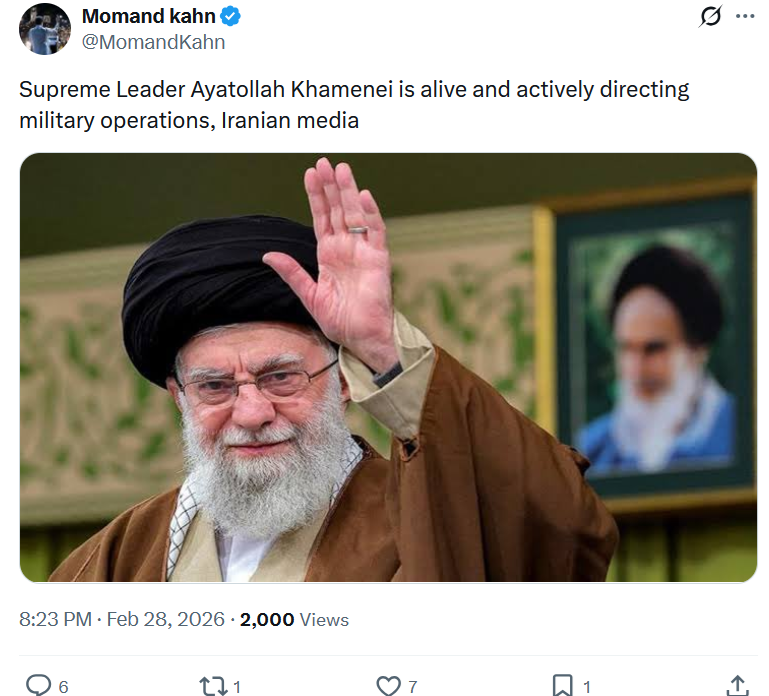Click the tweet text about Khamenei

click(354, 105)
